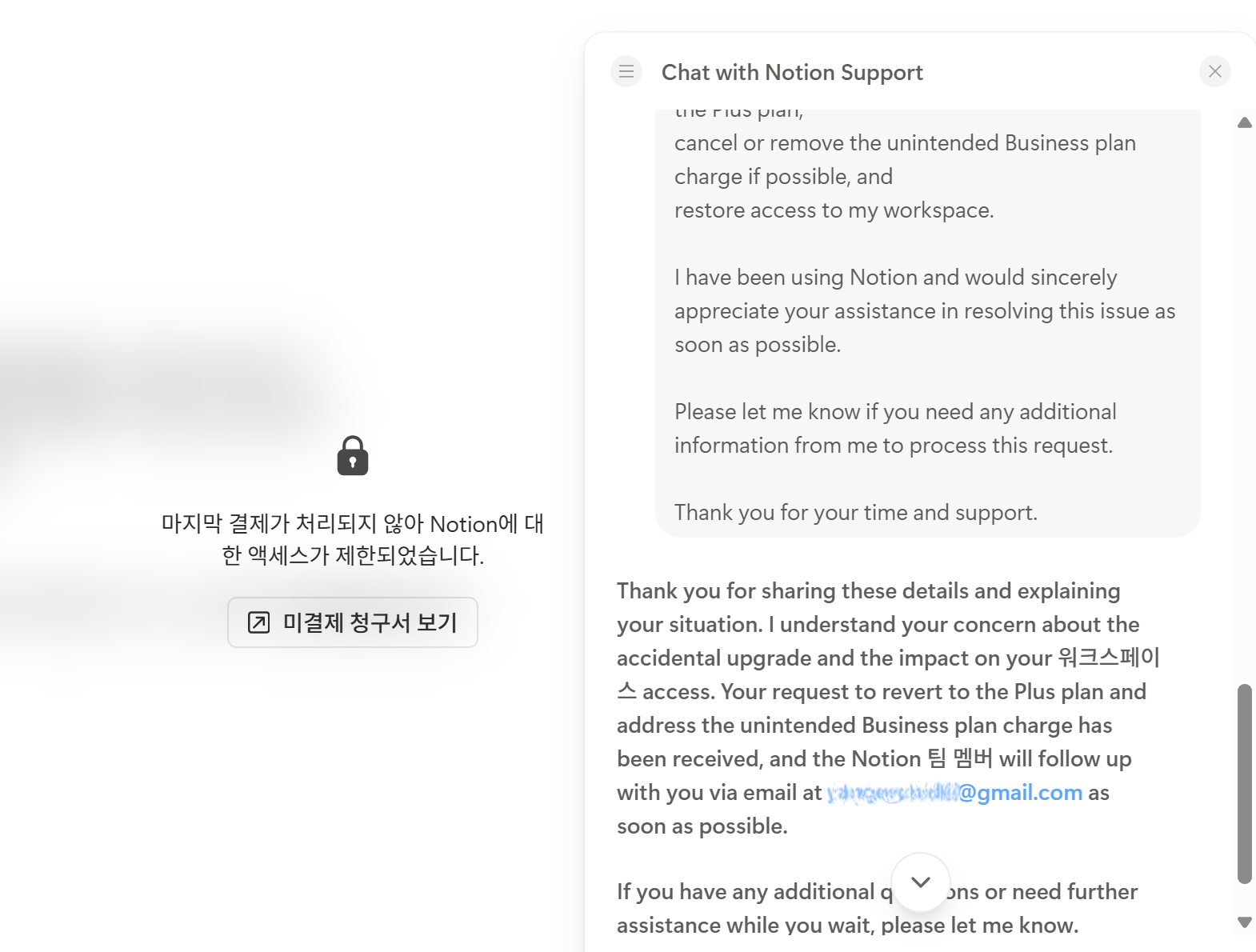1256x952 pixels.
Task: Open the gmail.com email address link
Action: [x=955, y=793]
